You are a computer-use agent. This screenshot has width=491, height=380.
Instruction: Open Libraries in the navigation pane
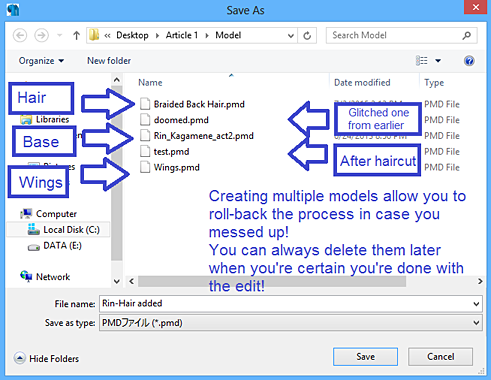click(x=52, y=119)
